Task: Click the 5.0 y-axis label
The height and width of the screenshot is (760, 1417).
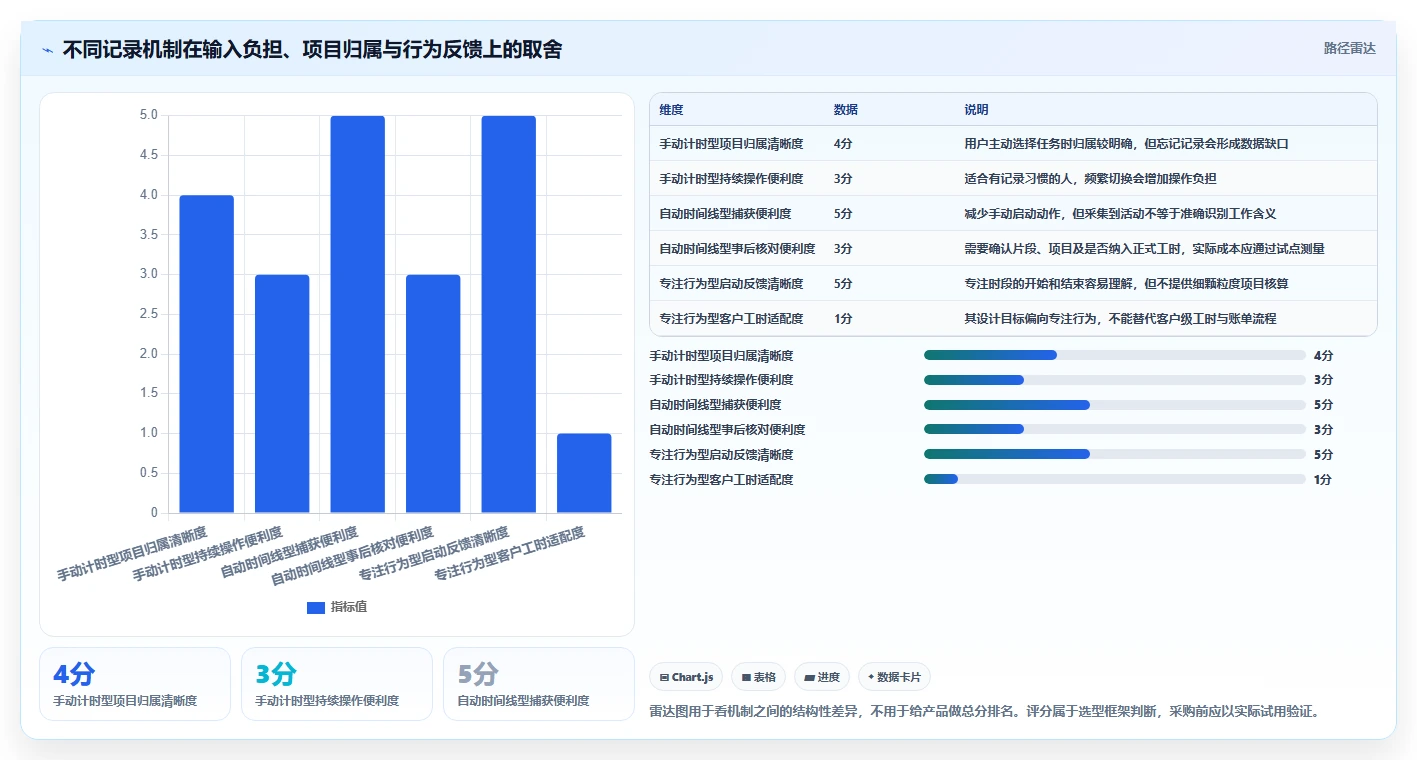Action: click(x=148, y=115)
